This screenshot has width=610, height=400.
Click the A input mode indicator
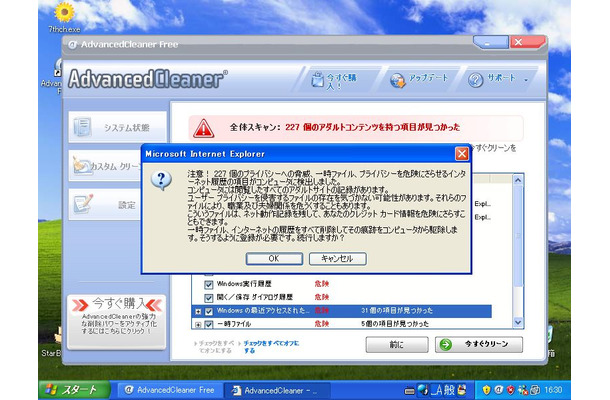437,390
